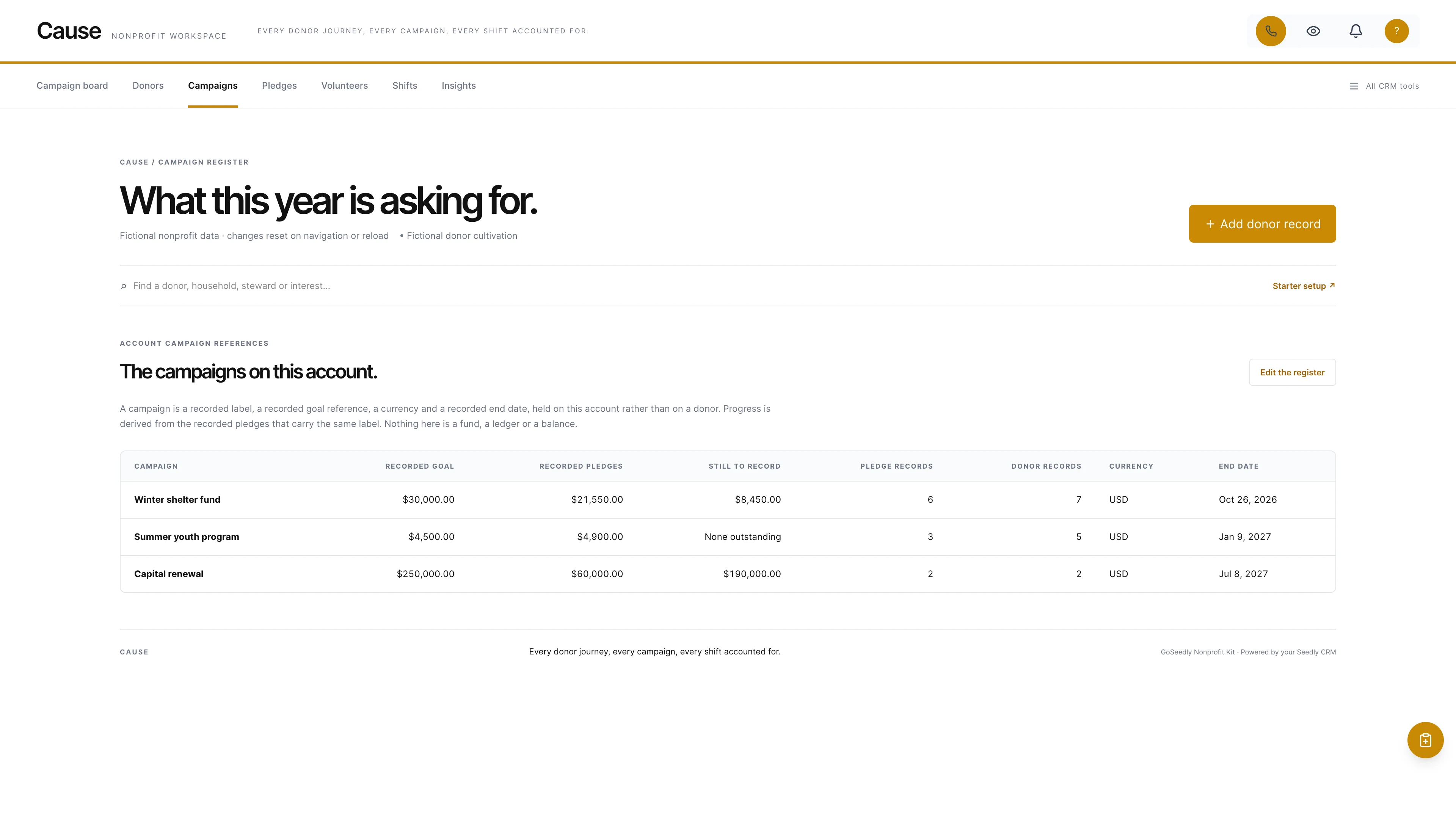The width and height of the screenshot is (1456, 819).
Task: Click the GoSeedly Nonprofit Kit footer text
Action: click(x=1248, y=652)
